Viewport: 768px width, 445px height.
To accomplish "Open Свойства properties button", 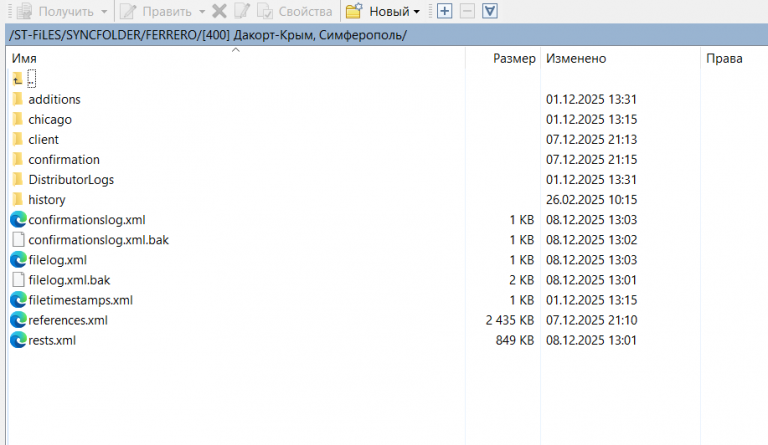I will (294, 11).
